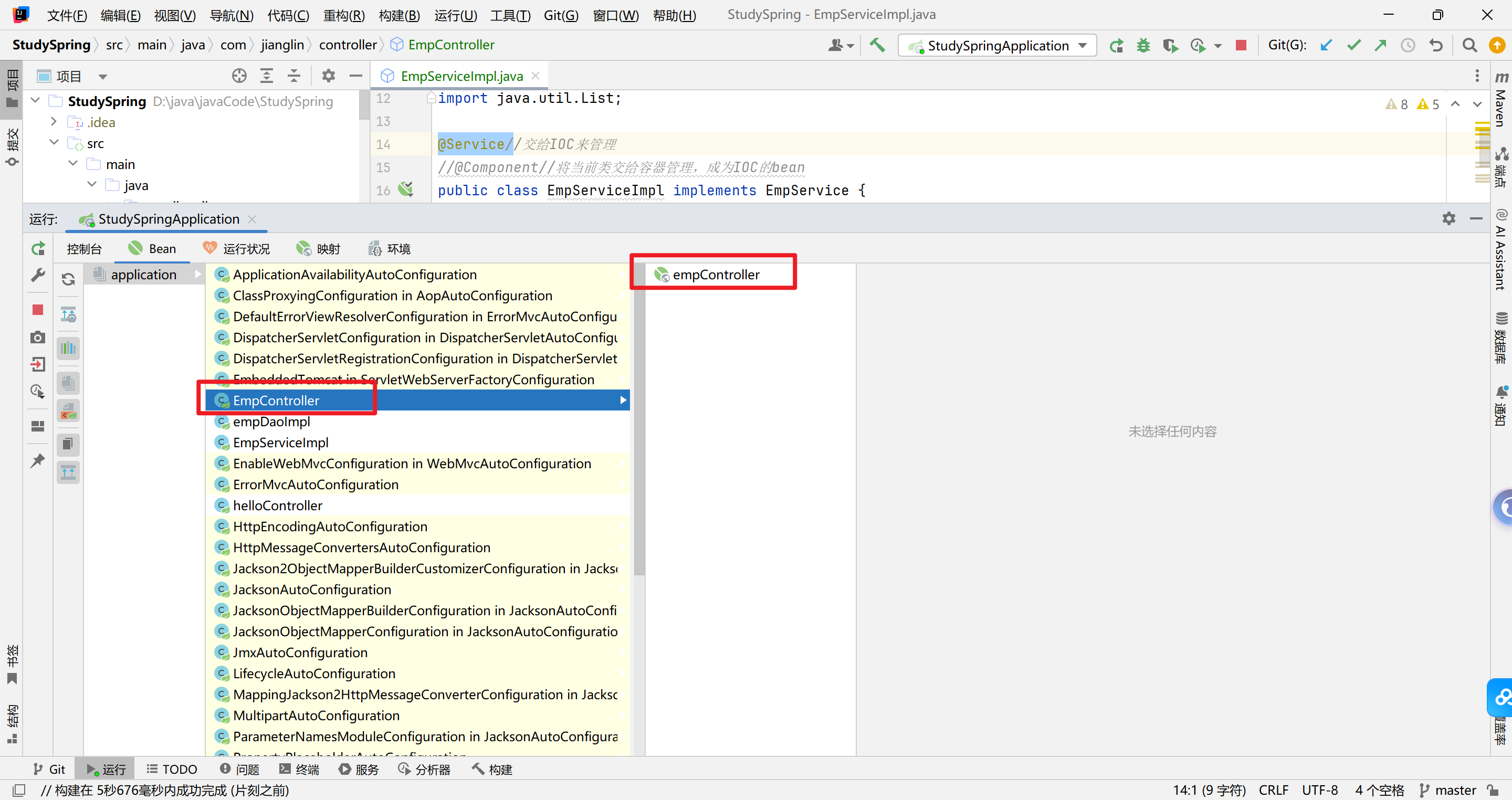This screenshot has width=1512, height=800.
Task: Switch to the 控制台 console tab
Action: [84, 249]
